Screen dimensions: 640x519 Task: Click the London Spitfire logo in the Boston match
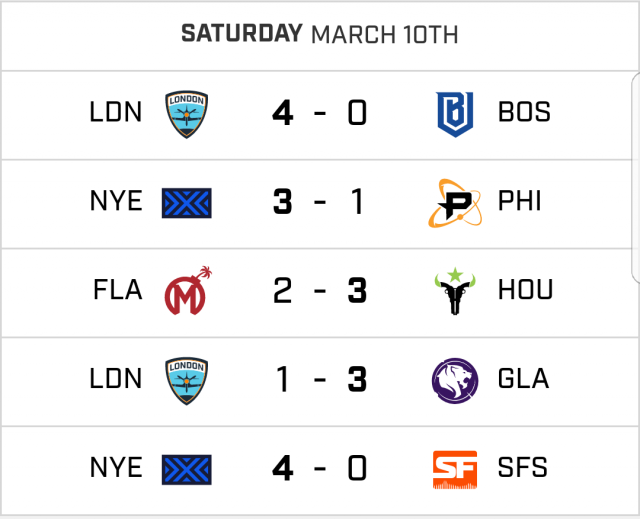tap(187, 114)
